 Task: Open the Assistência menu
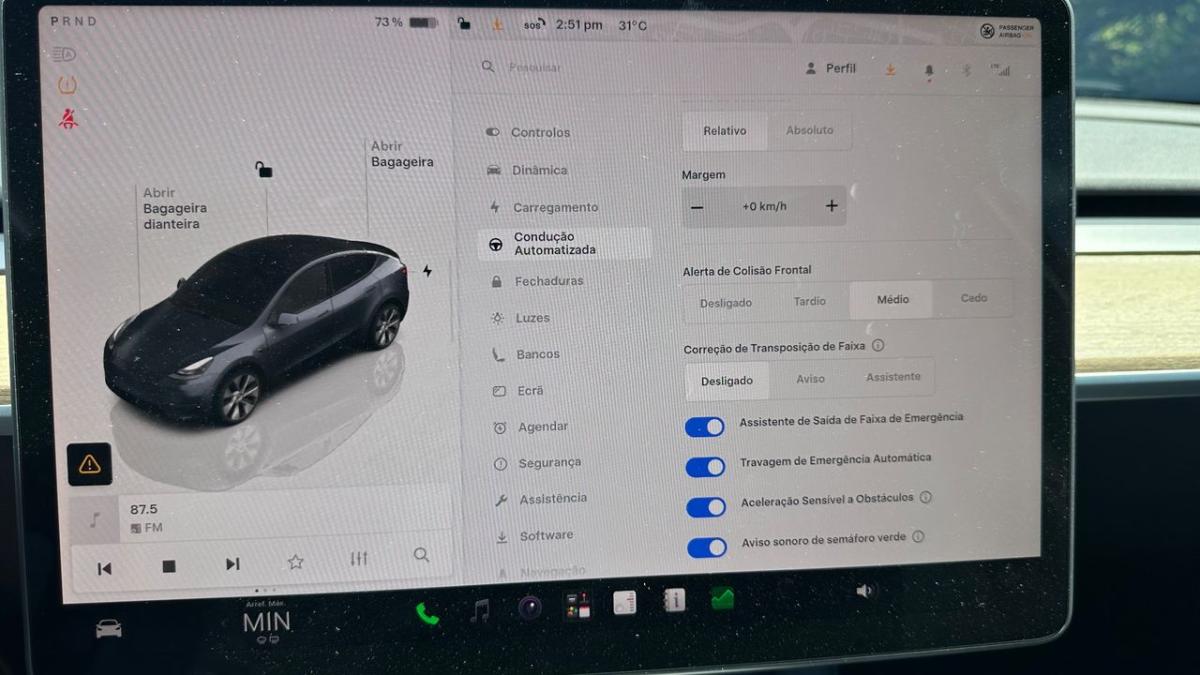542,499
